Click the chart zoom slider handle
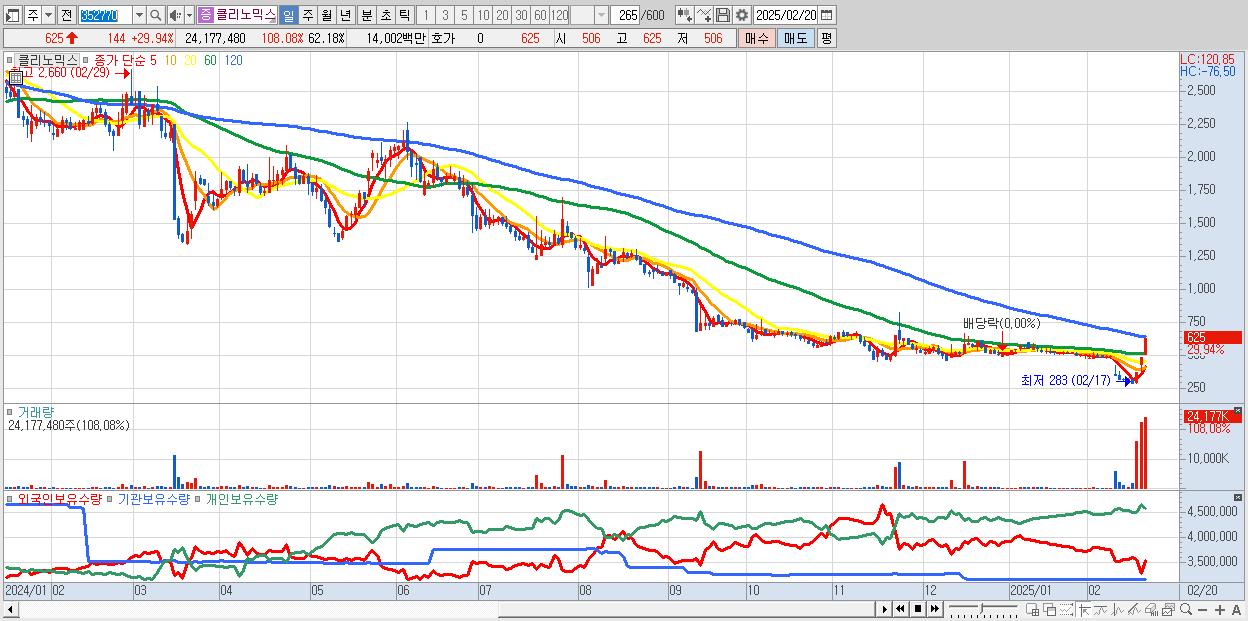 [982, 609]
